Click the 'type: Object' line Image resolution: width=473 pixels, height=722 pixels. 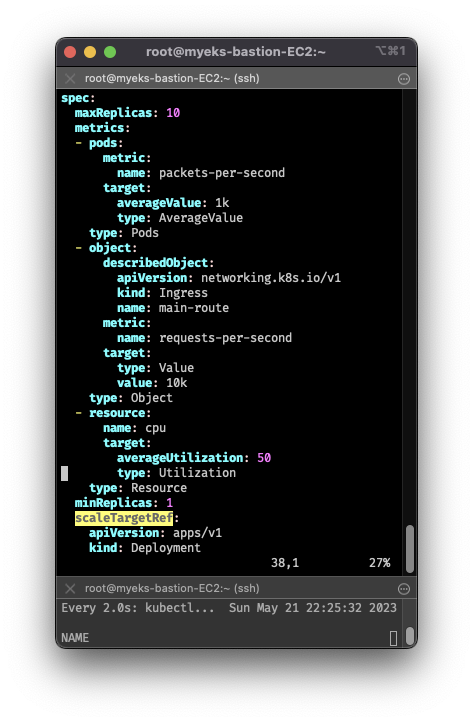131,398
